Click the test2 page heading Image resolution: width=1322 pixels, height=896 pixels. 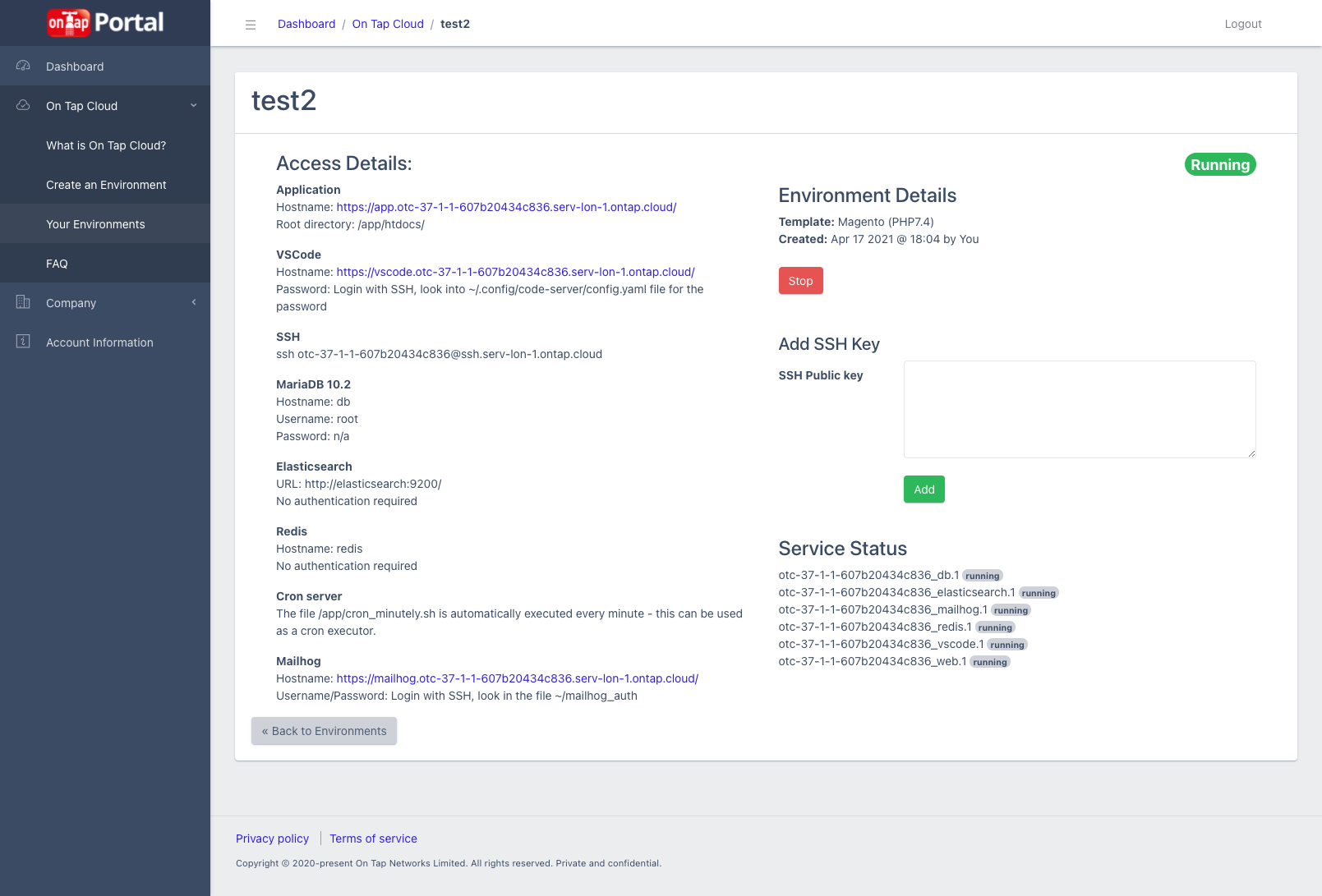(283, 100)
